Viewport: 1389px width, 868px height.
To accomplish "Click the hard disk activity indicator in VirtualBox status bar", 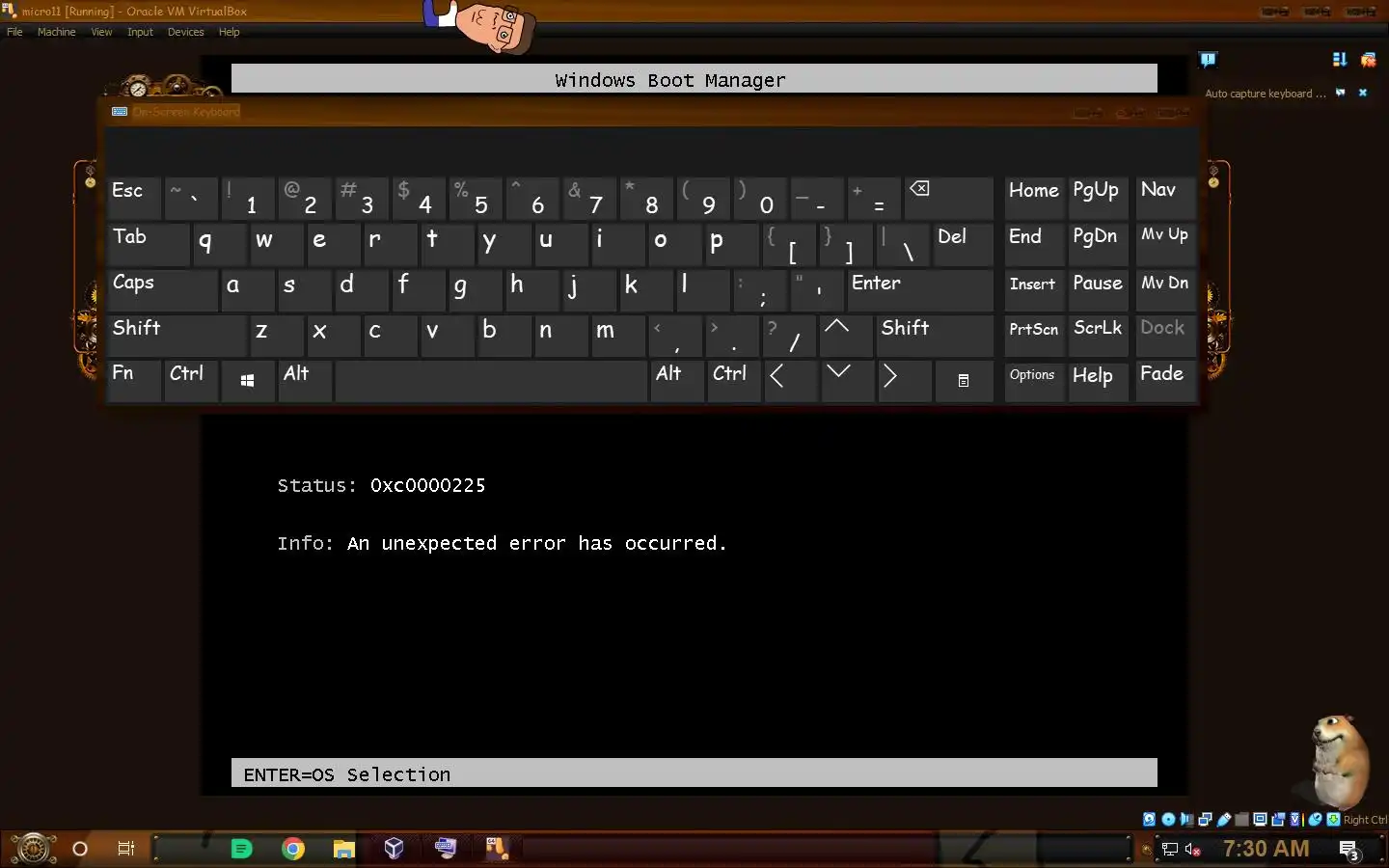I will coord(1149,820).
